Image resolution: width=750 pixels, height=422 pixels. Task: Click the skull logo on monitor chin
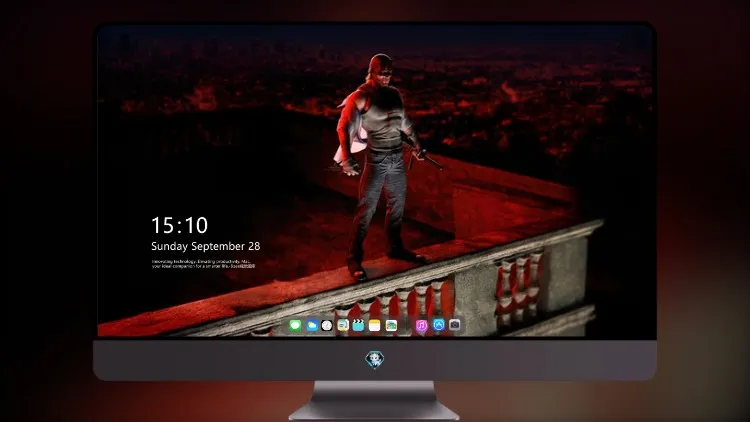(375, 360)
